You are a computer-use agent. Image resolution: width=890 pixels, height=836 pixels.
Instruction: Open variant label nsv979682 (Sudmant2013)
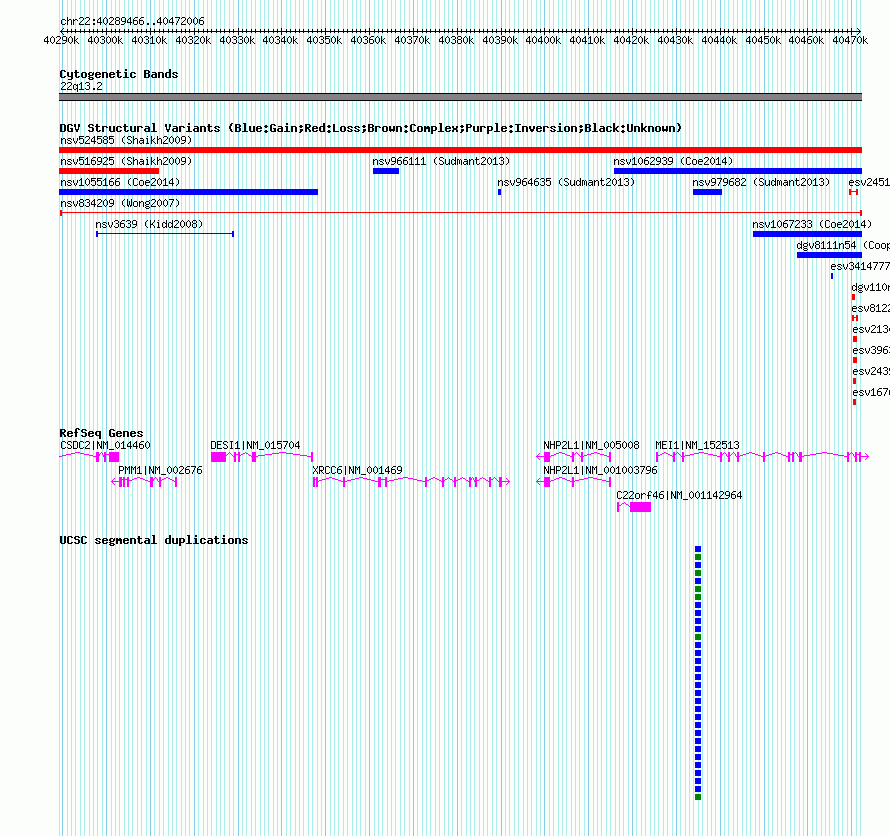tap(761, 182)
